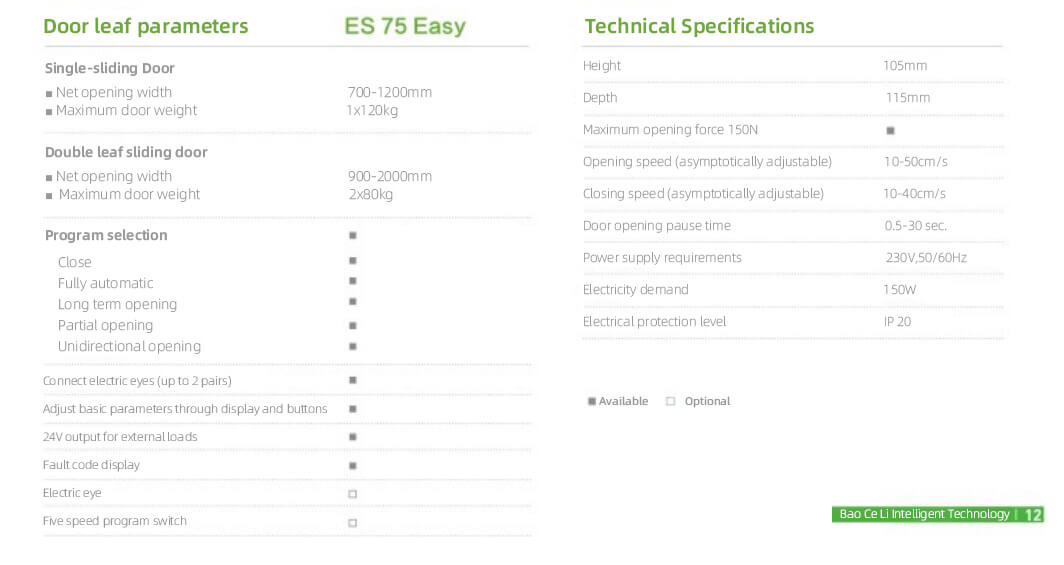Click page number 12 in the footer

click(1033, 515)
